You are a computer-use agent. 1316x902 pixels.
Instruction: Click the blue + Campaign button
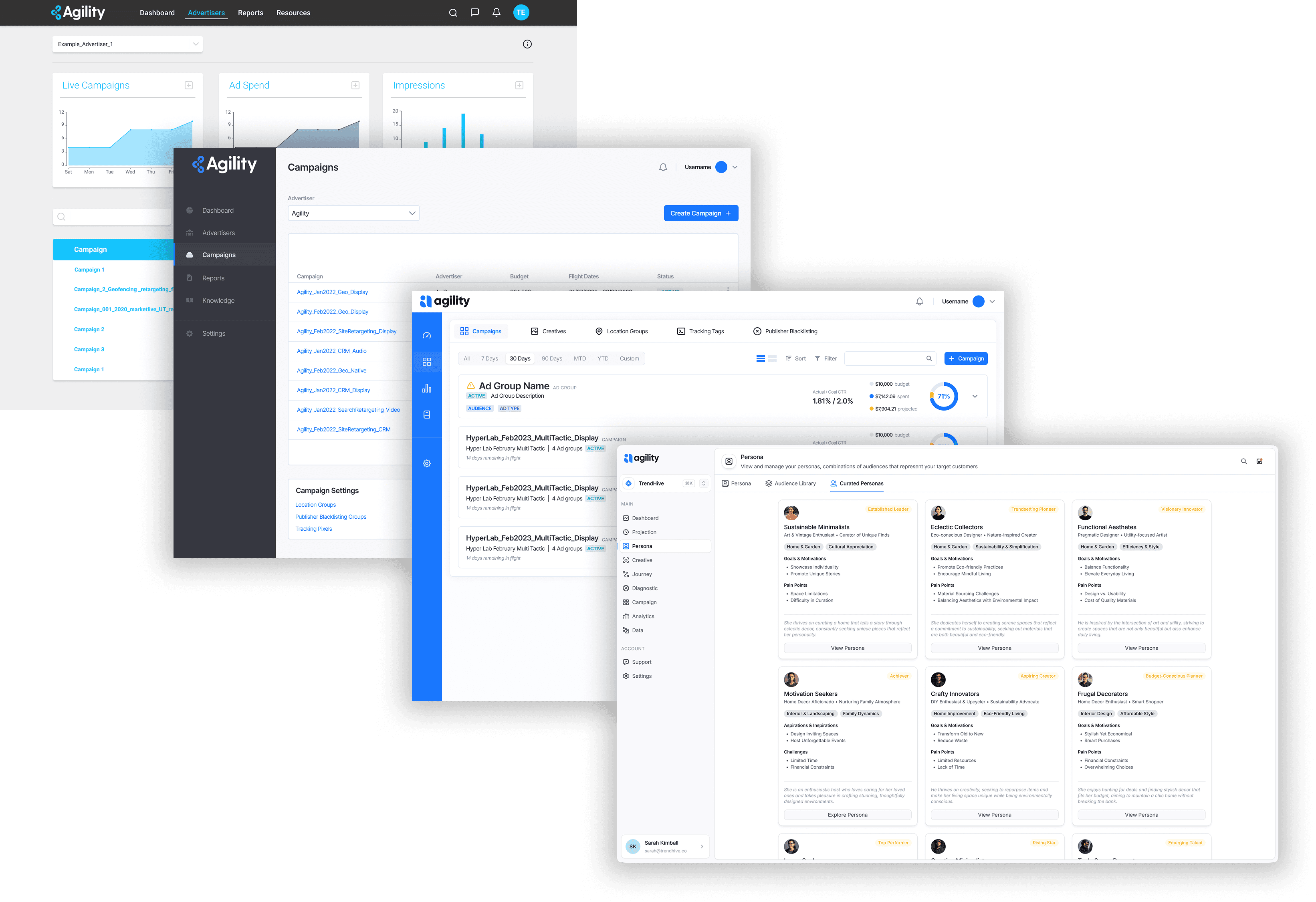[x=966, y=359]
